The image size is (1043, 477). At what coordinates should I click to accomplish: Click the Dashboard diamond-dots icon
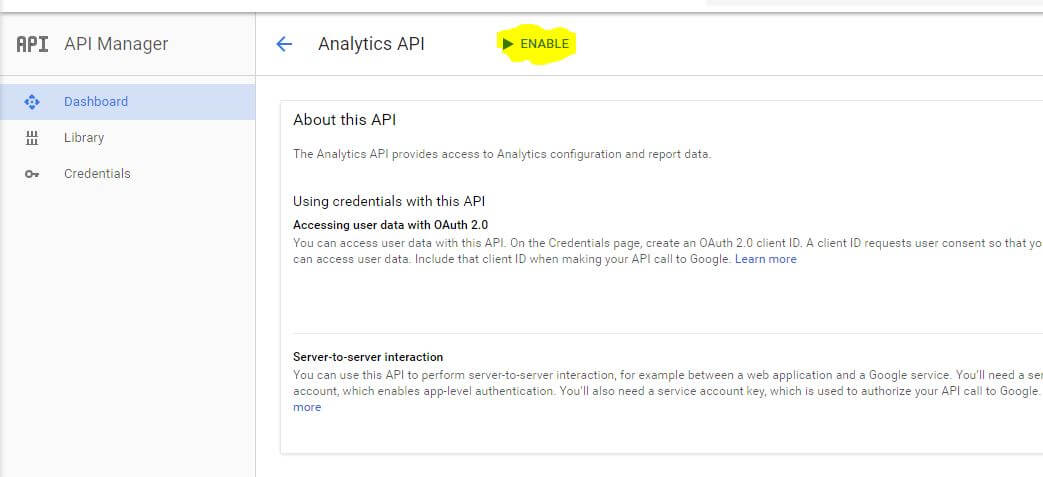click(32, 102)
